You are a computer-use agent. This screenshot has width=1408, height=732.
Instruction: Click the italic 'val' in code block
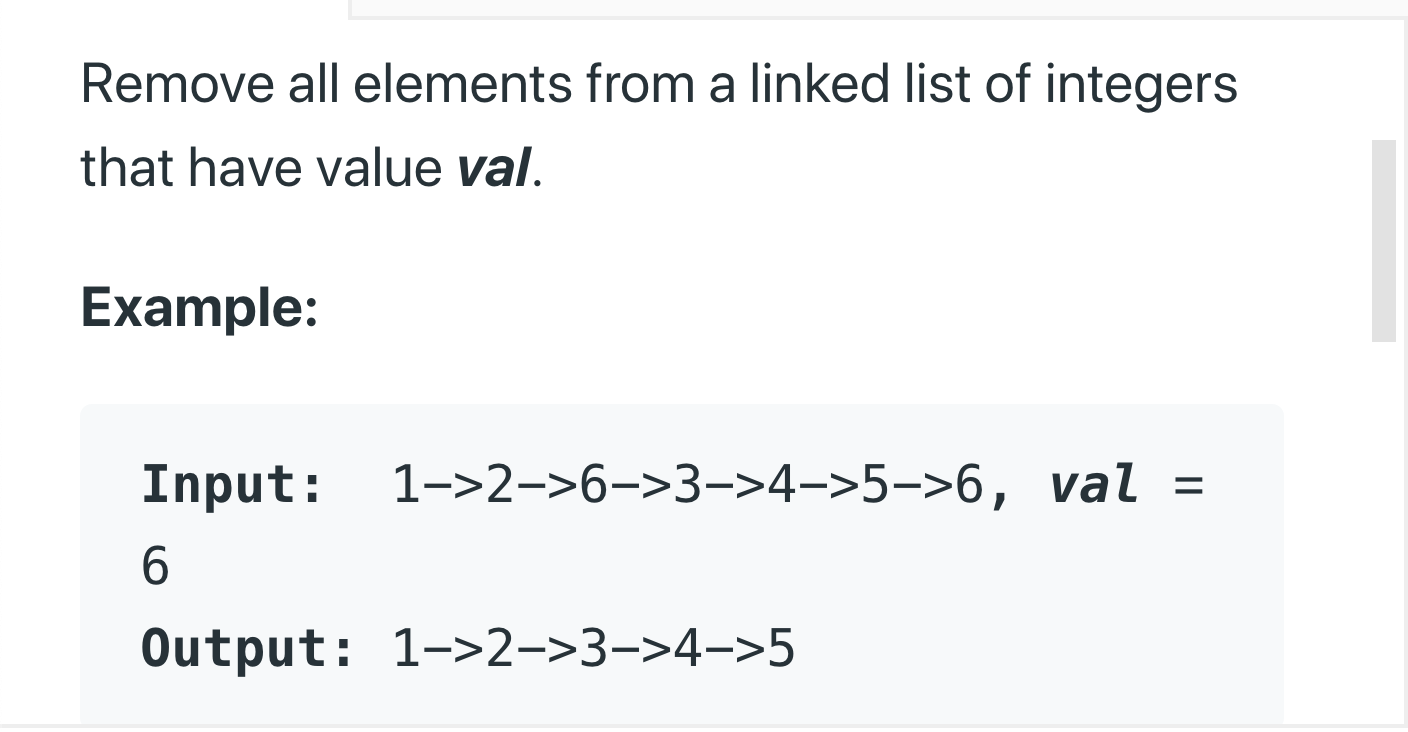tap(1094, 485)
